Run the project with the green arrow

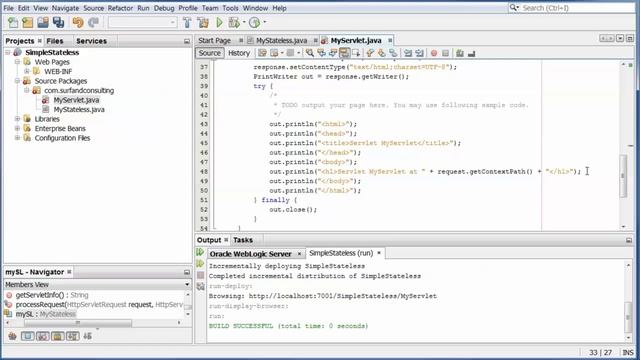(x=220, y=22)
